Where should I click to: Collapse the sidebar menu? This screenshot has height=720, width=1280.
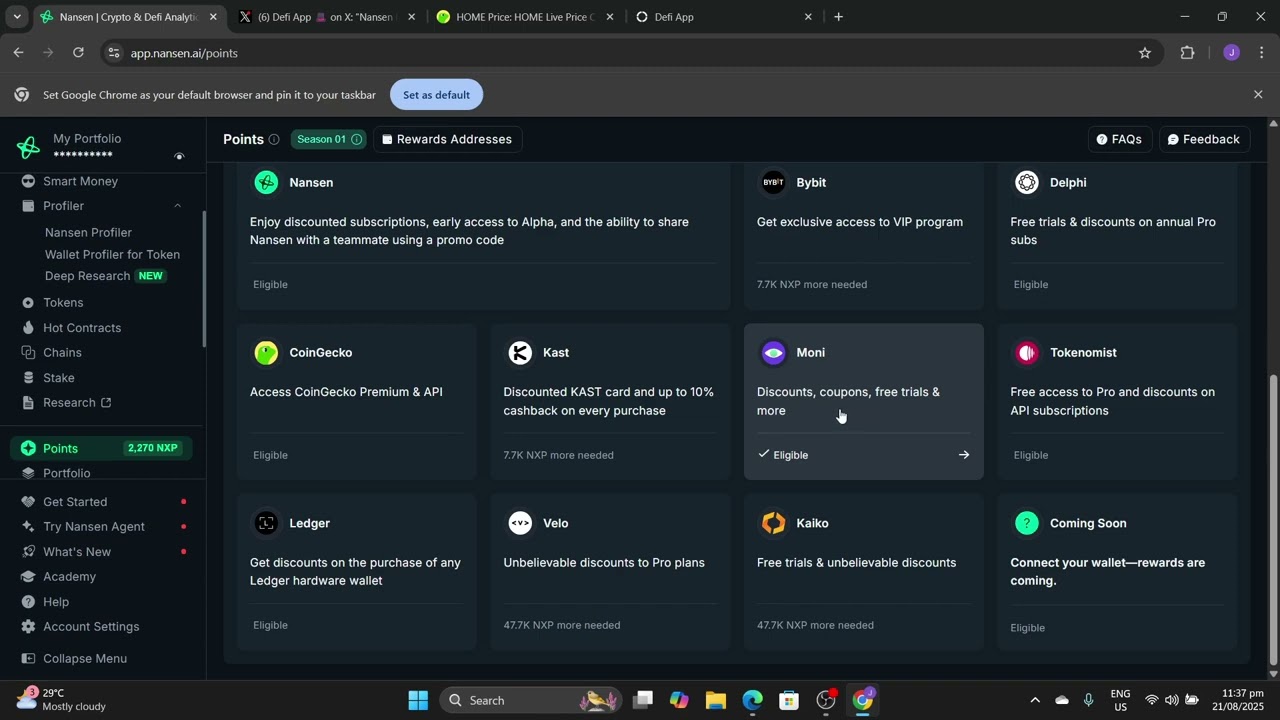pyautogui.click(x=74, y=659)
